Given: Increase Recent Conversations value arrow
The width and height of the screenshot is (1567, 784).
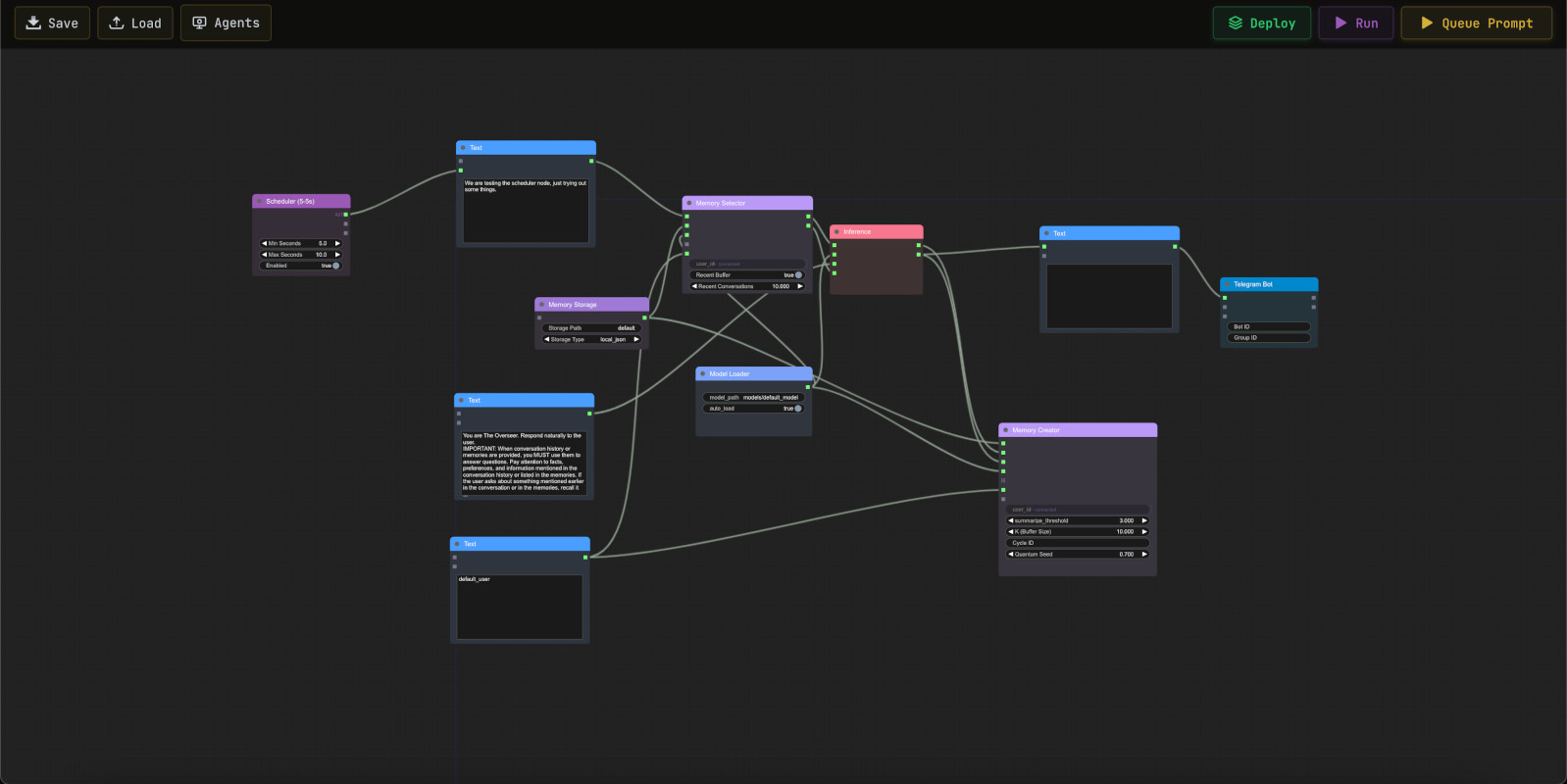Looking at the screenshot, I should pos(799,286).
